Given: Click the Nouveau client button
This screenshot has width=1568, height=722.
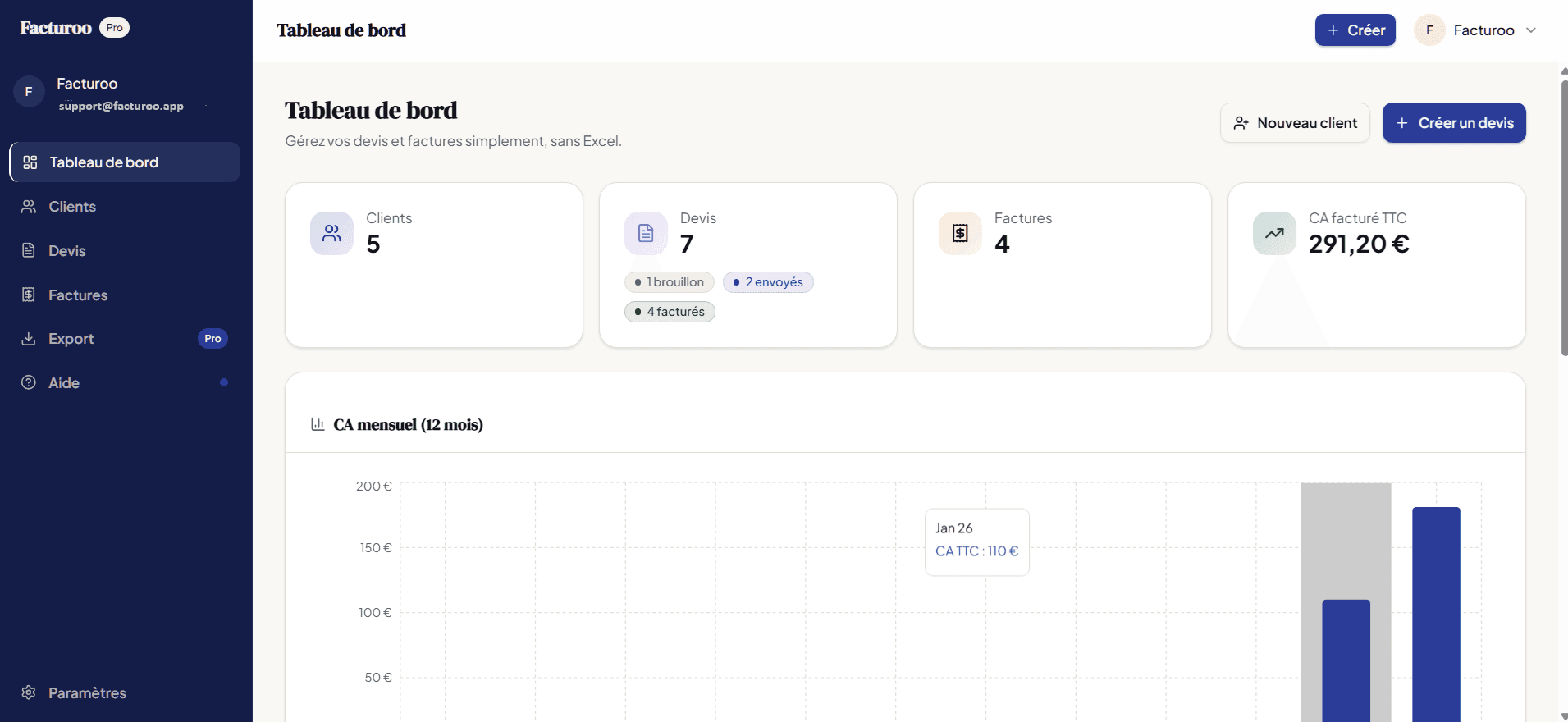Looking at the screenshot, I should click(x=1295, y=123).
